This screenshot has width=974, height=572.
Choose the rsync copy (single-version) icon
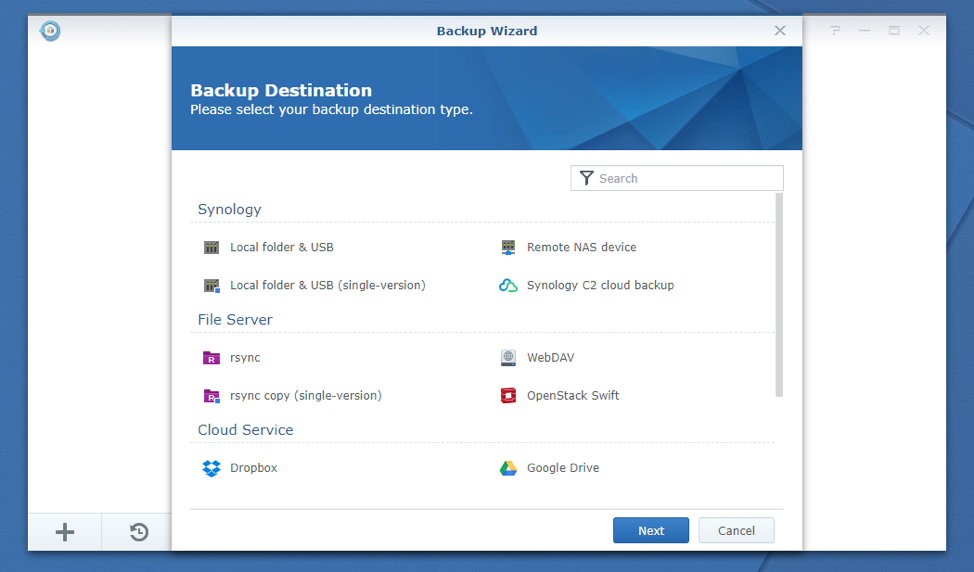(211, 396)
